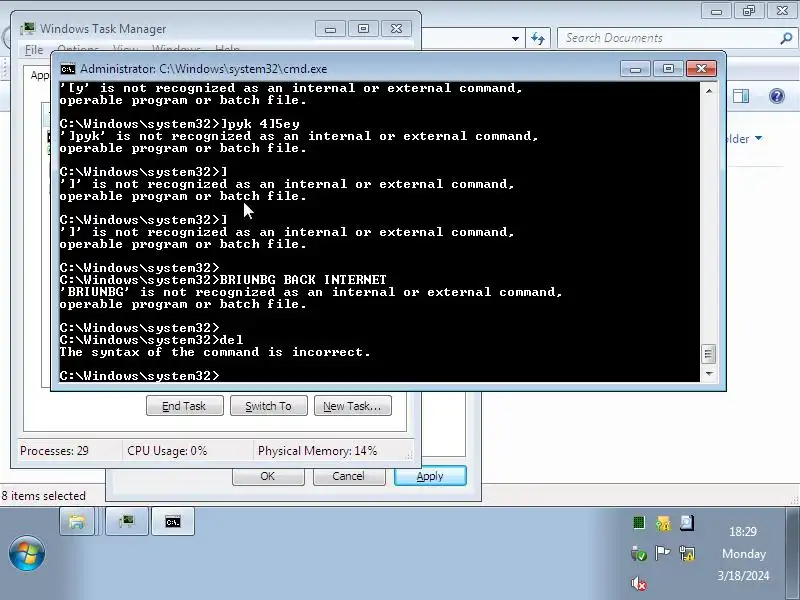800x600 pixels.
Task: Click the Processes: 29 status text
Action: [54, 451]
